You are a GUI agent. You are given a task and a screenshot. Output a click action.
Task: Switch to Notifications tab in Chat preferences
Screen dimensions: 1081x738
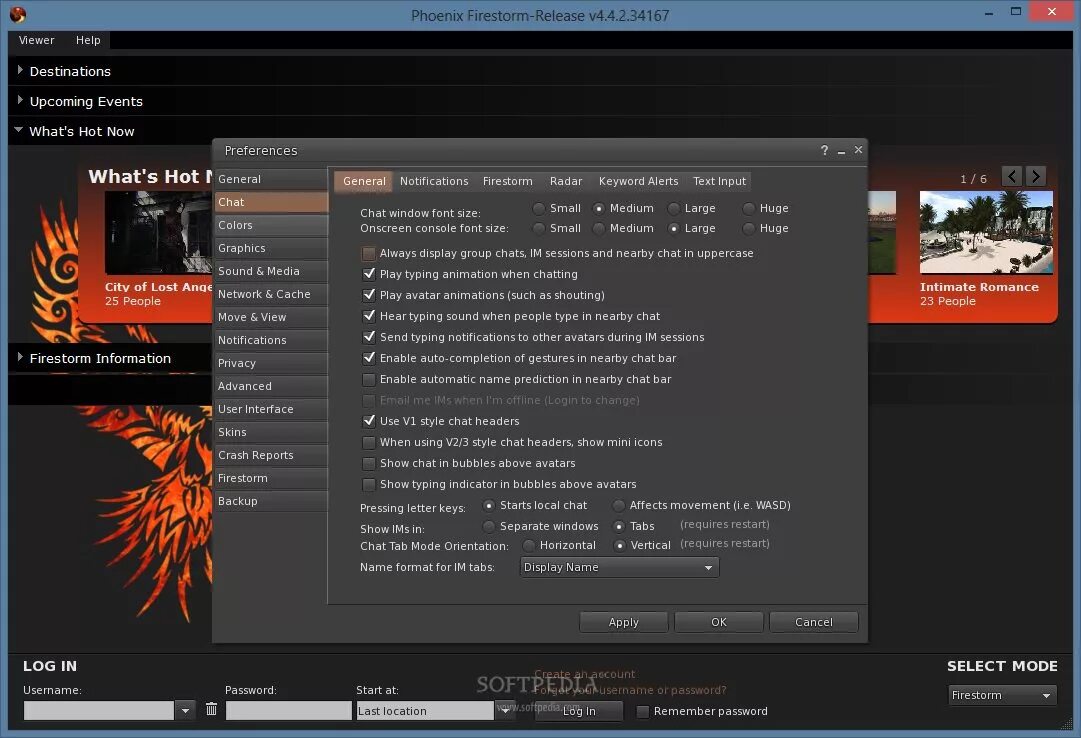pyautogui.click(x=434, y=181)
